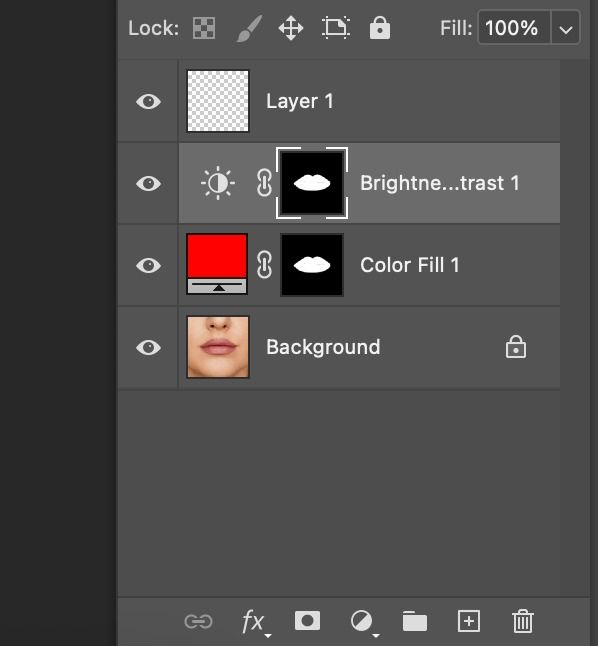
Task: Create a new group folder icon
Action: pos(415,621)
